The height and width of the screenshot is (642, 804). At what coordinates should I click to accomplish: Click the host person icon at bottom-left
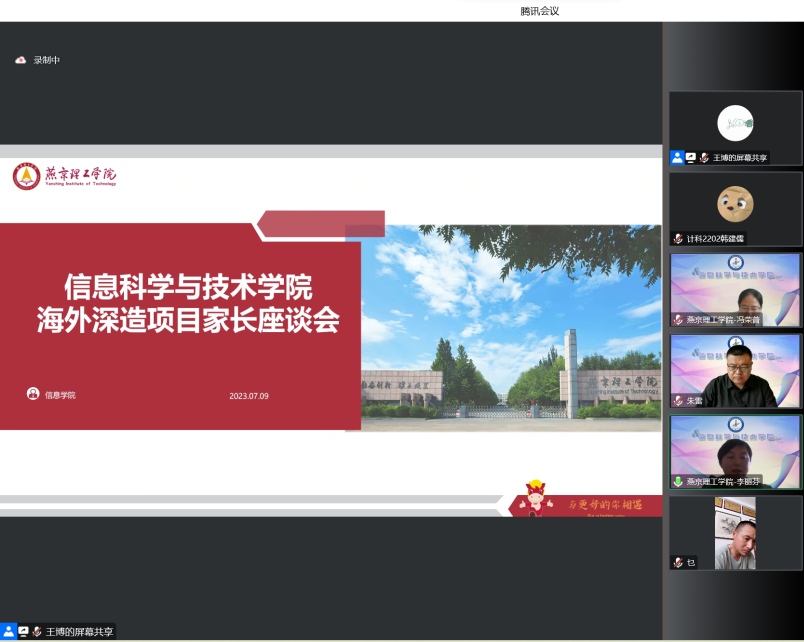pos(9,632)
